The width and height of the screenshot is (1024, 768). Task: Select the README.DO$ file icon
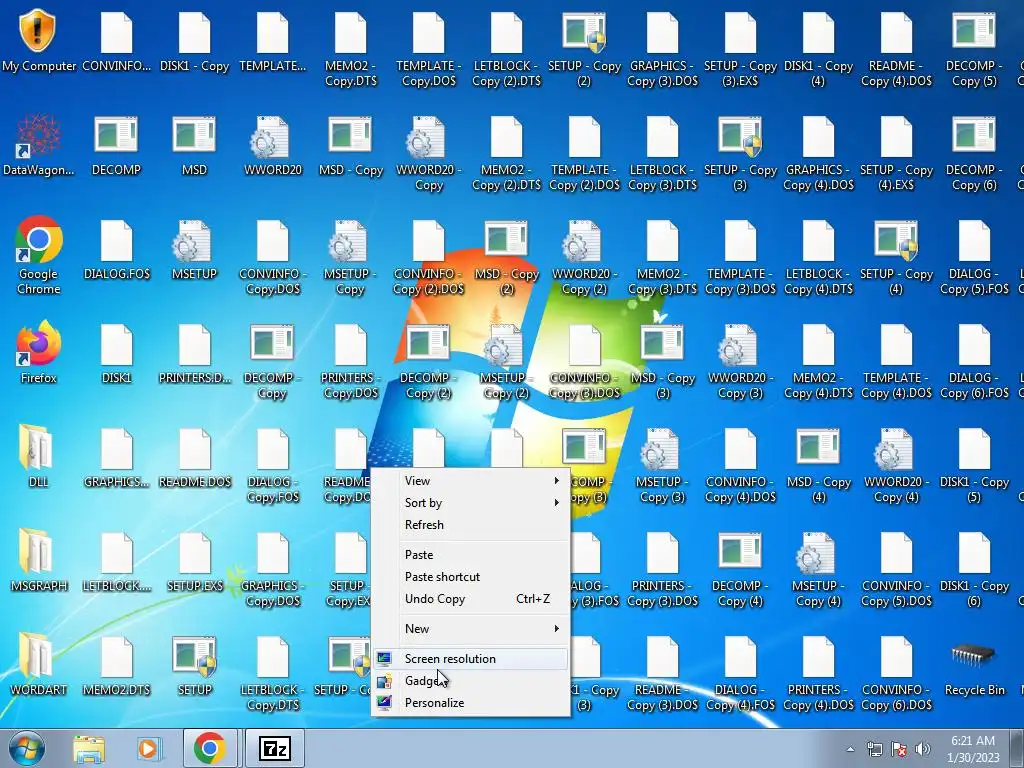(194, 456)
